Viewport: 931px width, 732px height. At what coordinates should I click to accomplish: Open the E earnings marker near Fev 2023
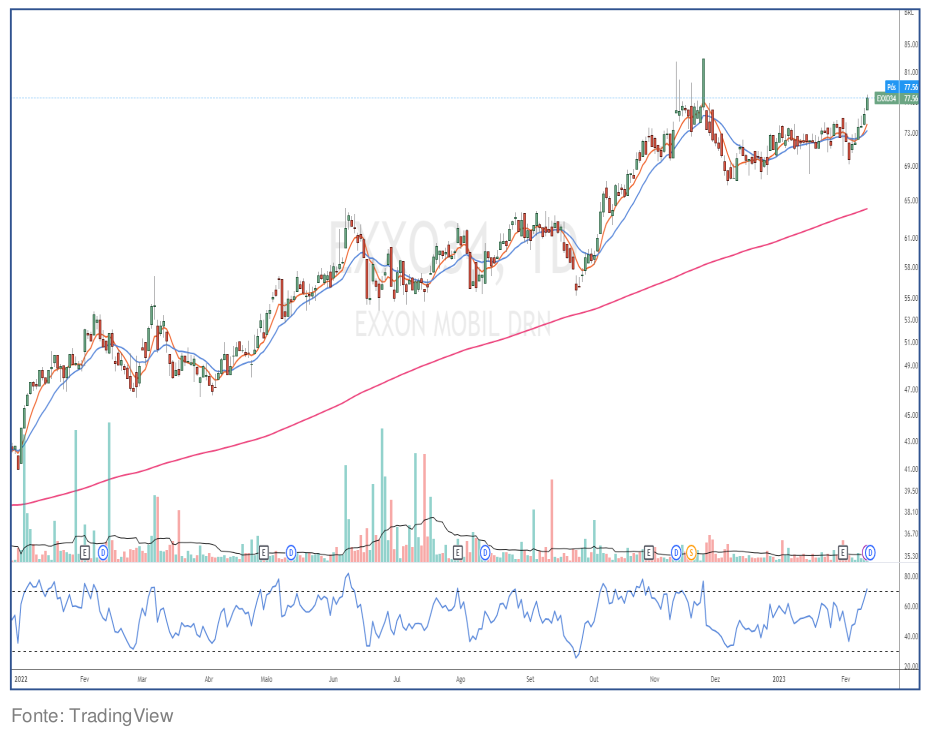(x=843, y=553)
